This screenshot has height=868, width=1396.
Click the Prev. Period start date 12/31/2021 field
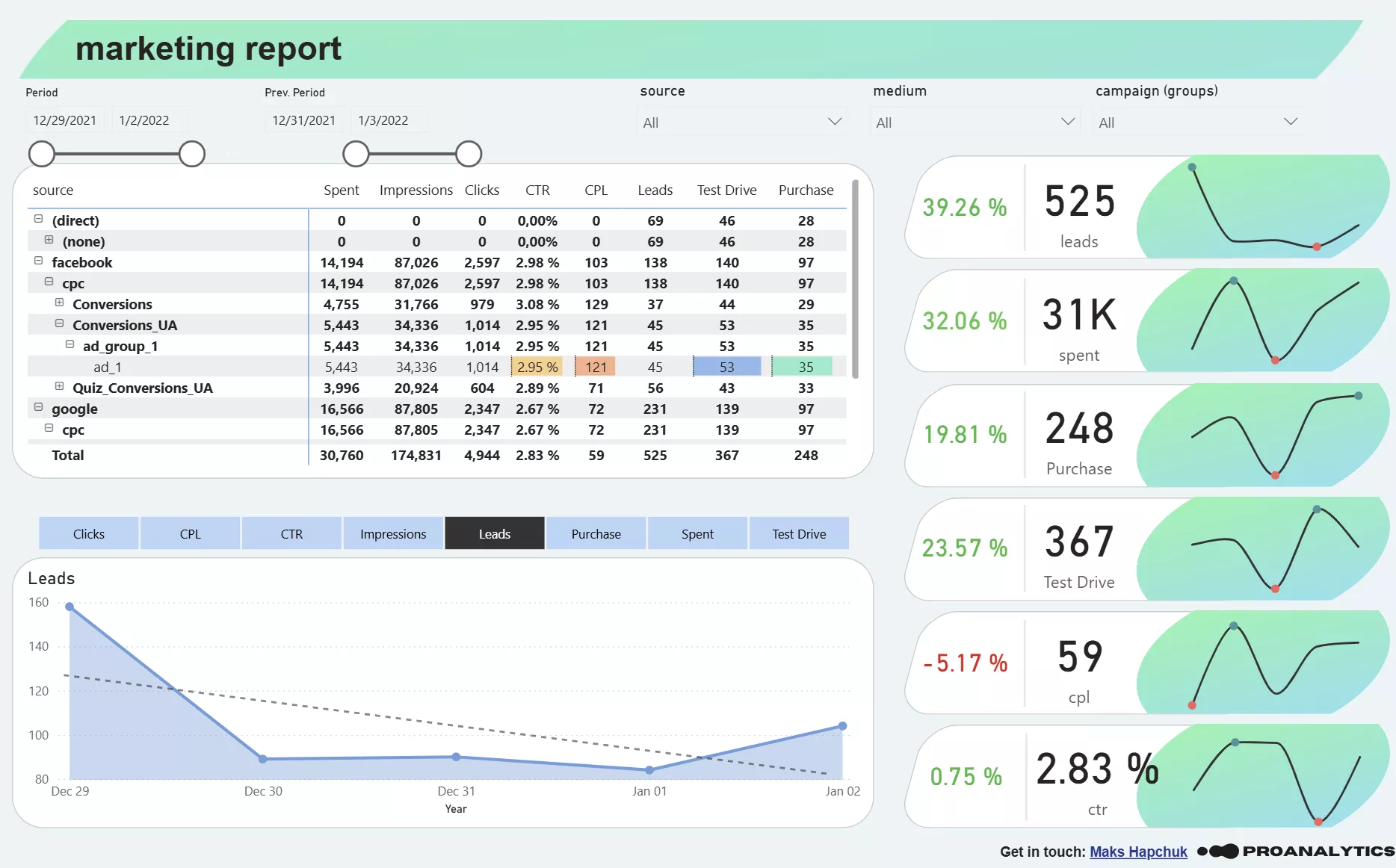tap(304, 120)
